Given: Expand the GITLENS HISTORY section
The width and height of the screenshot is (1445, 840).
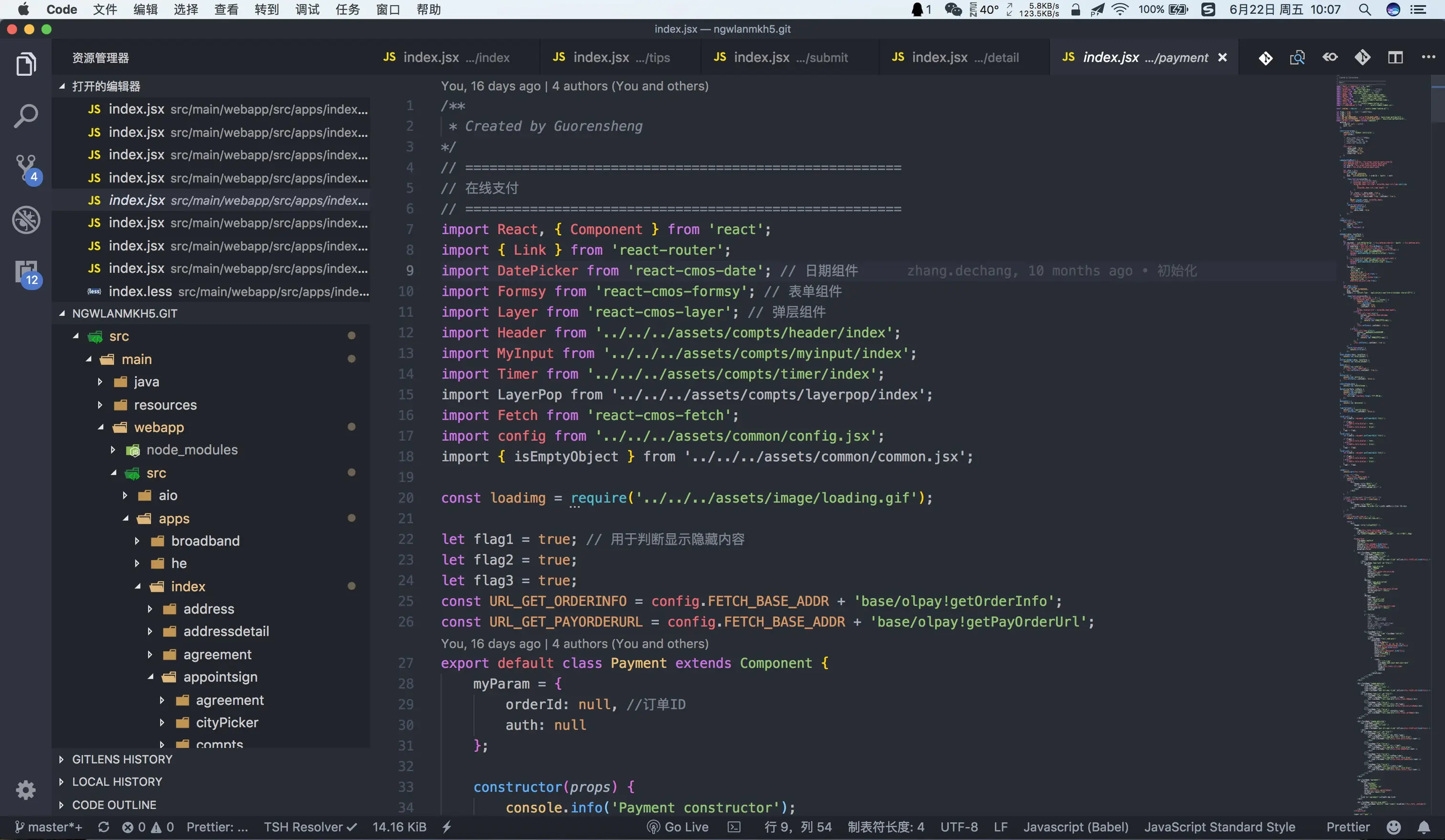Looking at the screenshot, I should tap(121, 759).
